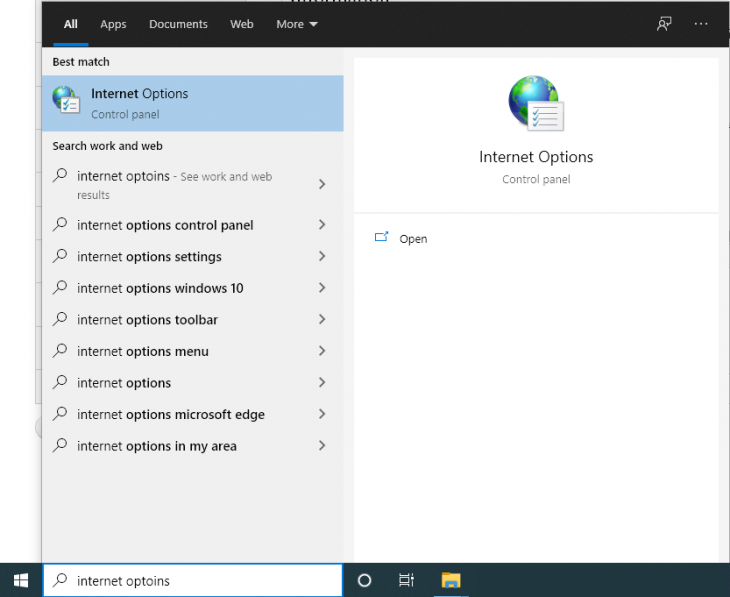The height and width of the screenshot is (597, 730).
Task: Click the Open action icon
Action: 381,237
